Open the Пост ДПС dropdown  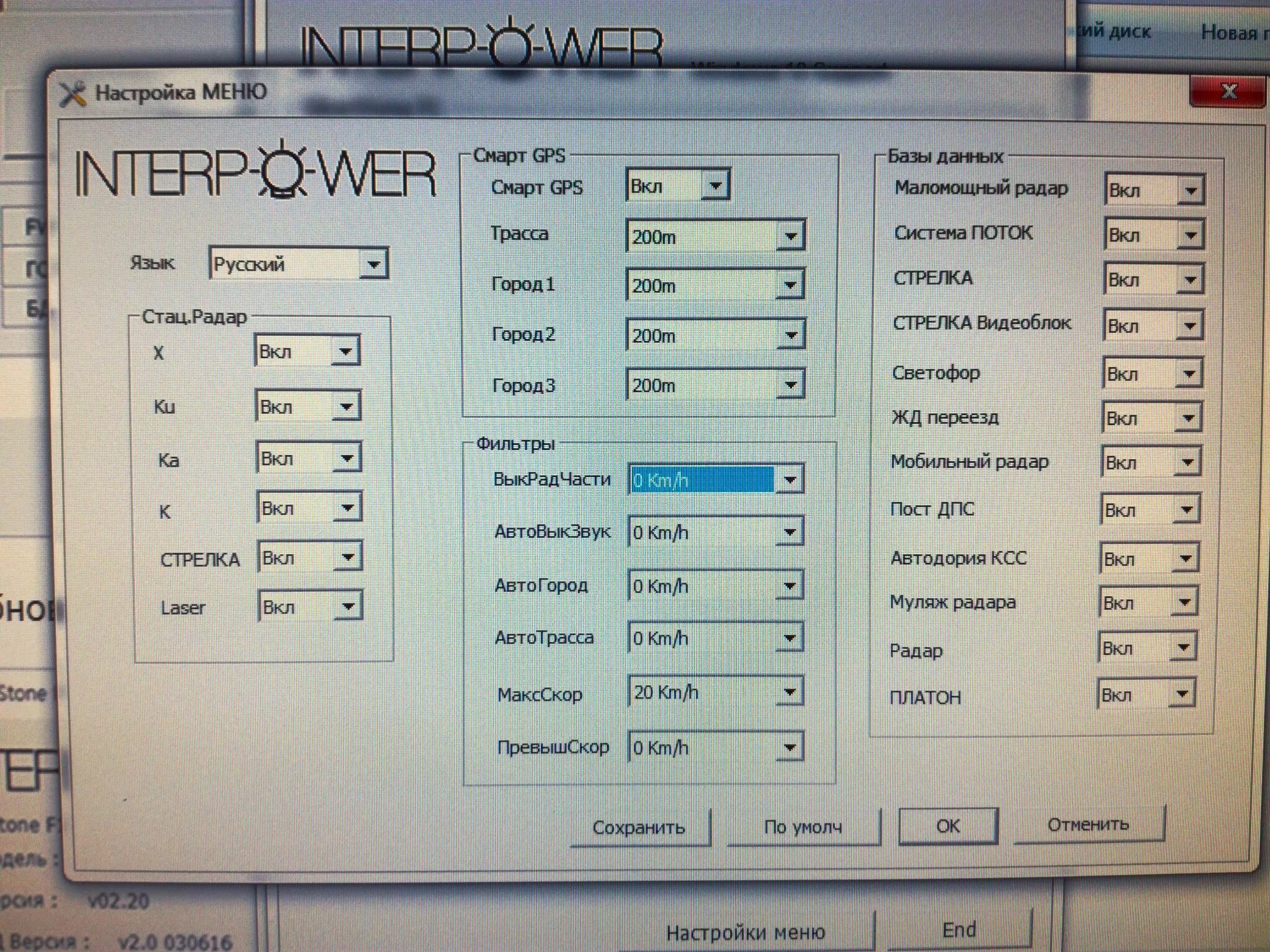pyautogui.click(x=1150, y=509)
